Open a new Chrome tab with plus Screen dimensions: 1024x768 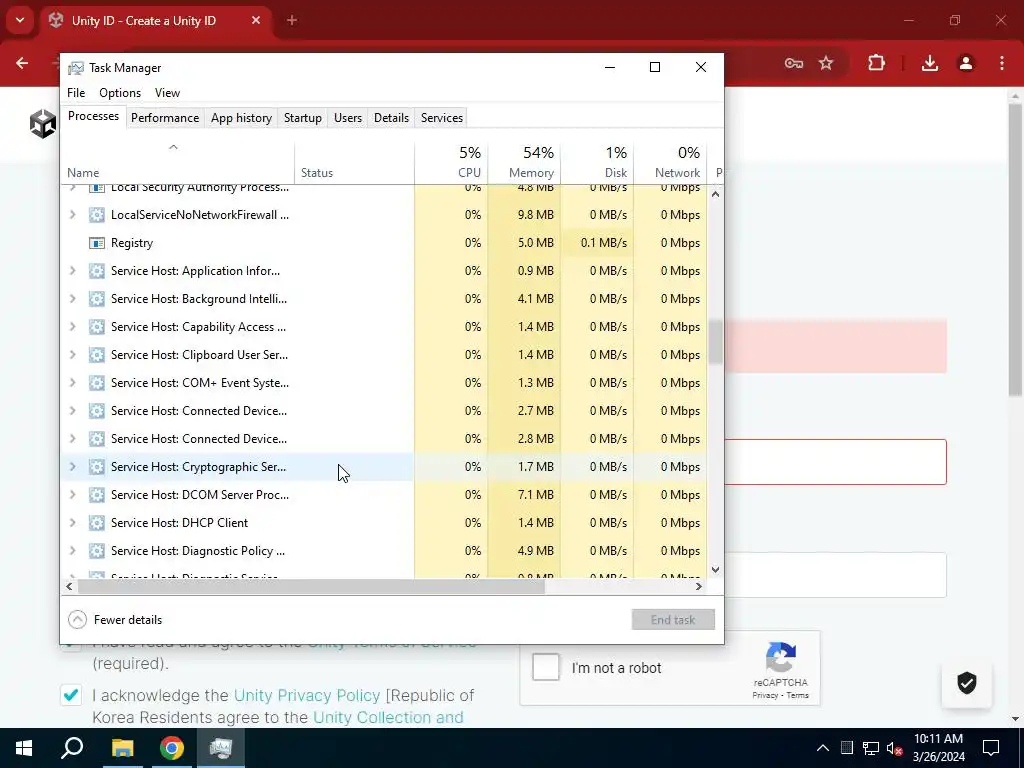[292, 20]
